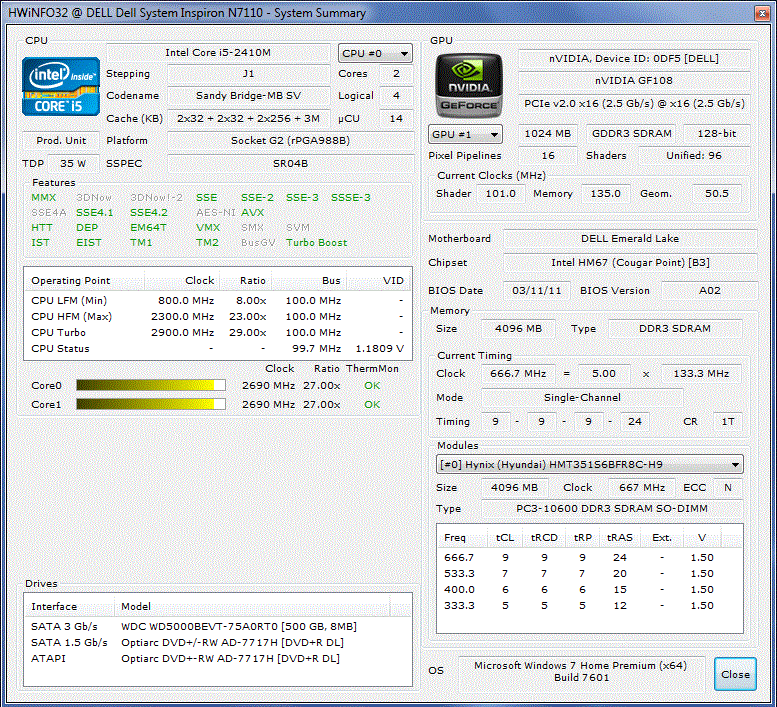Click the 03/11/11 BIOS date field
This screenshot has width=777, height=707.
click(x=537, y=291)
